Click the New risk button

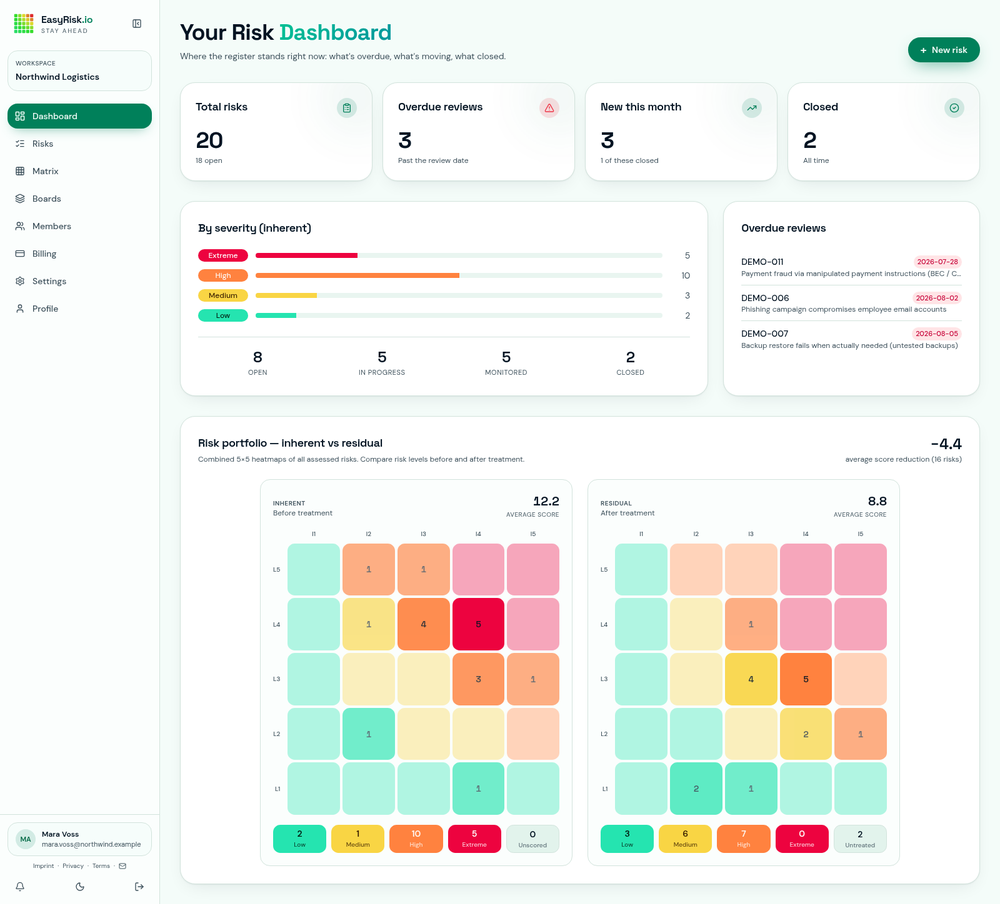tap(943, 50)
